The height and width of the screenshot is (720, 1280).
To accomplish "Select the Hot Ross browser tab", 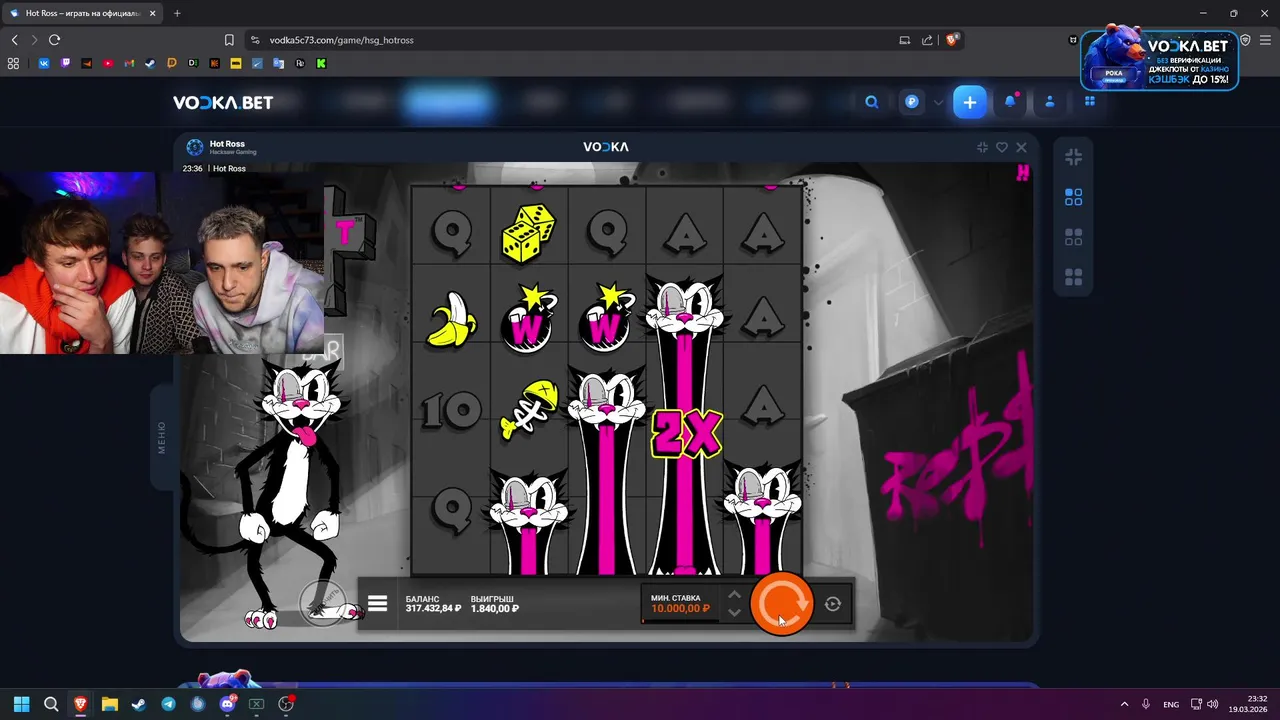I will point(83,13).
